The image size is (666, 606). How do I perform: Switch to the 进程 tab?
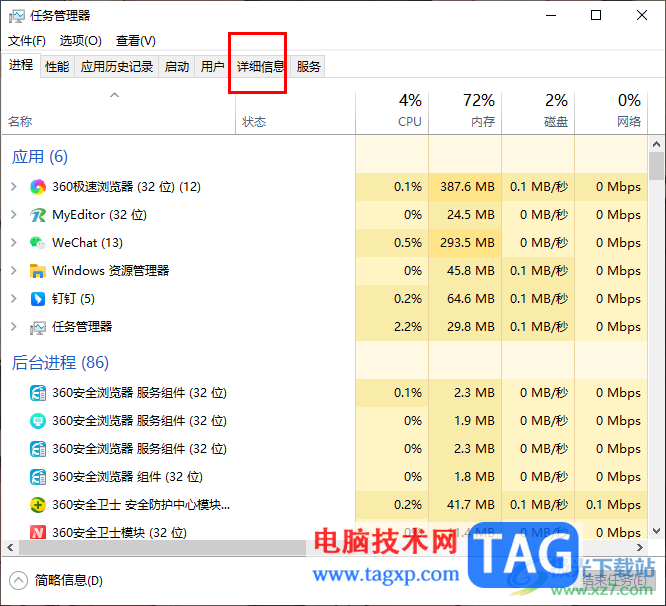(x=21, y=65)
